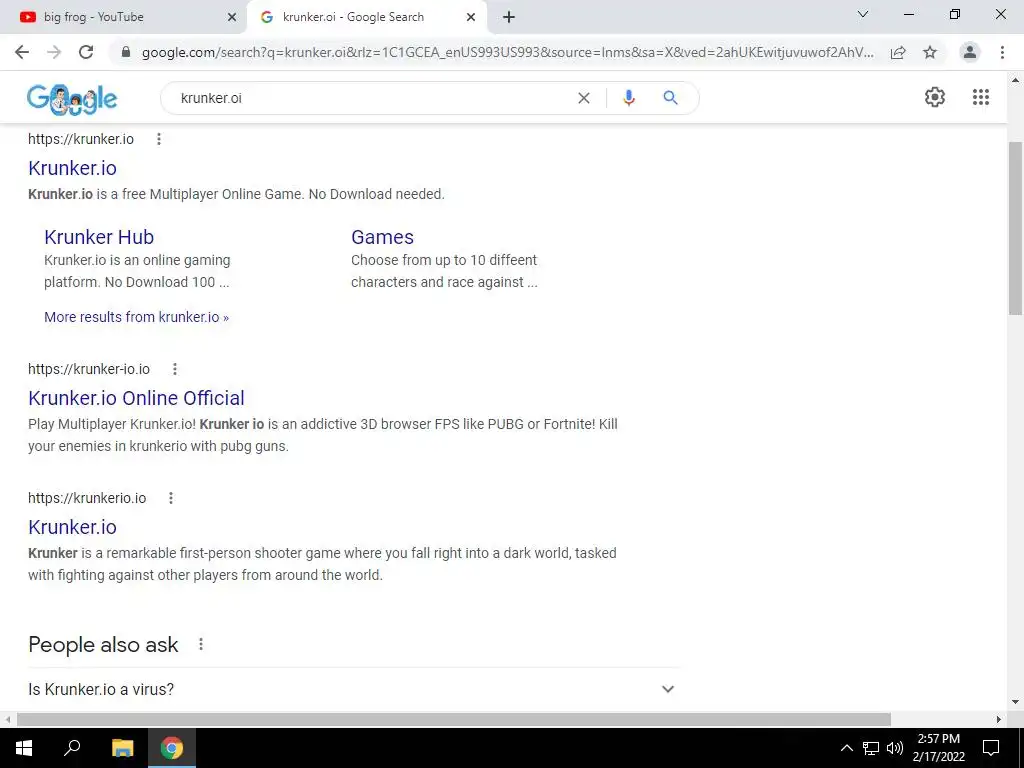Open the Chrome profile avatar

[x=970, y=52]
